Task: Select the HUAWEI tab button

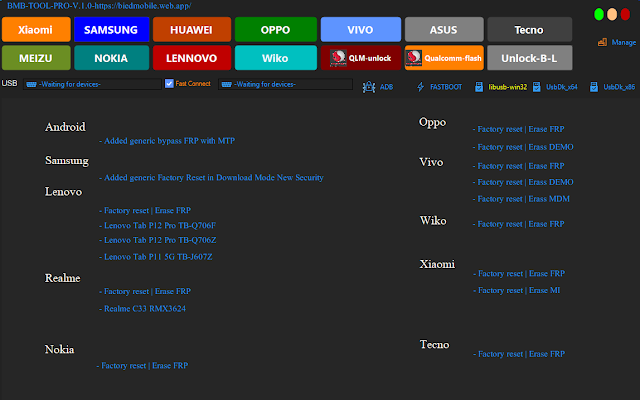Action: pos(191,29)
